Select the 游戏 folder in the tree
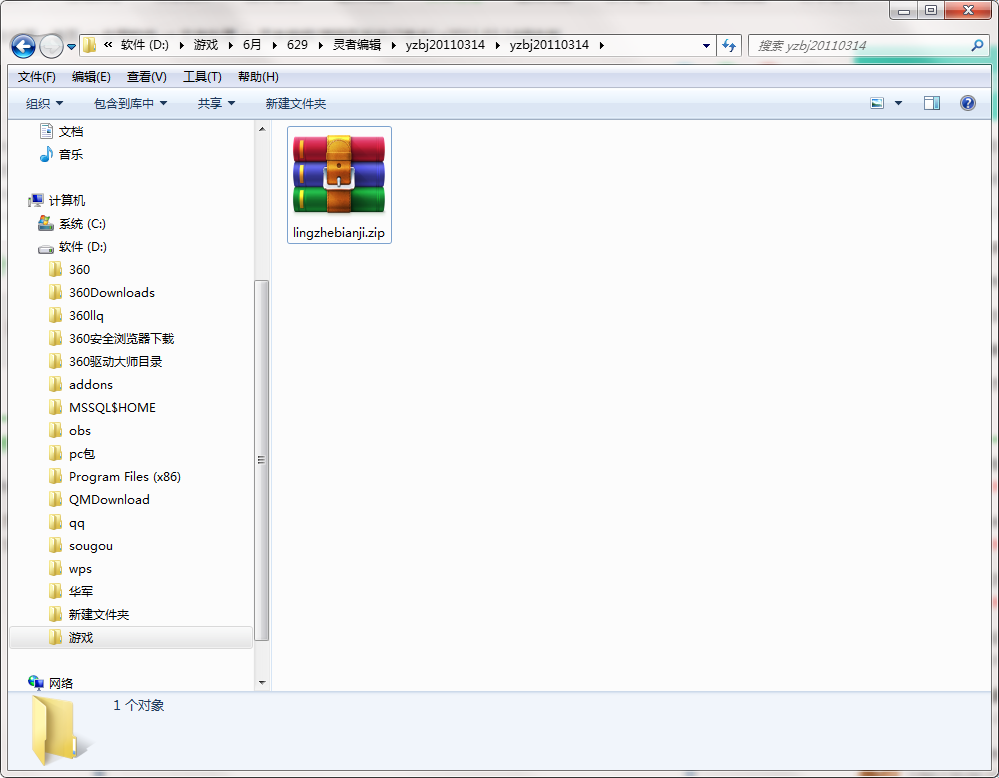 pos(131,637)
